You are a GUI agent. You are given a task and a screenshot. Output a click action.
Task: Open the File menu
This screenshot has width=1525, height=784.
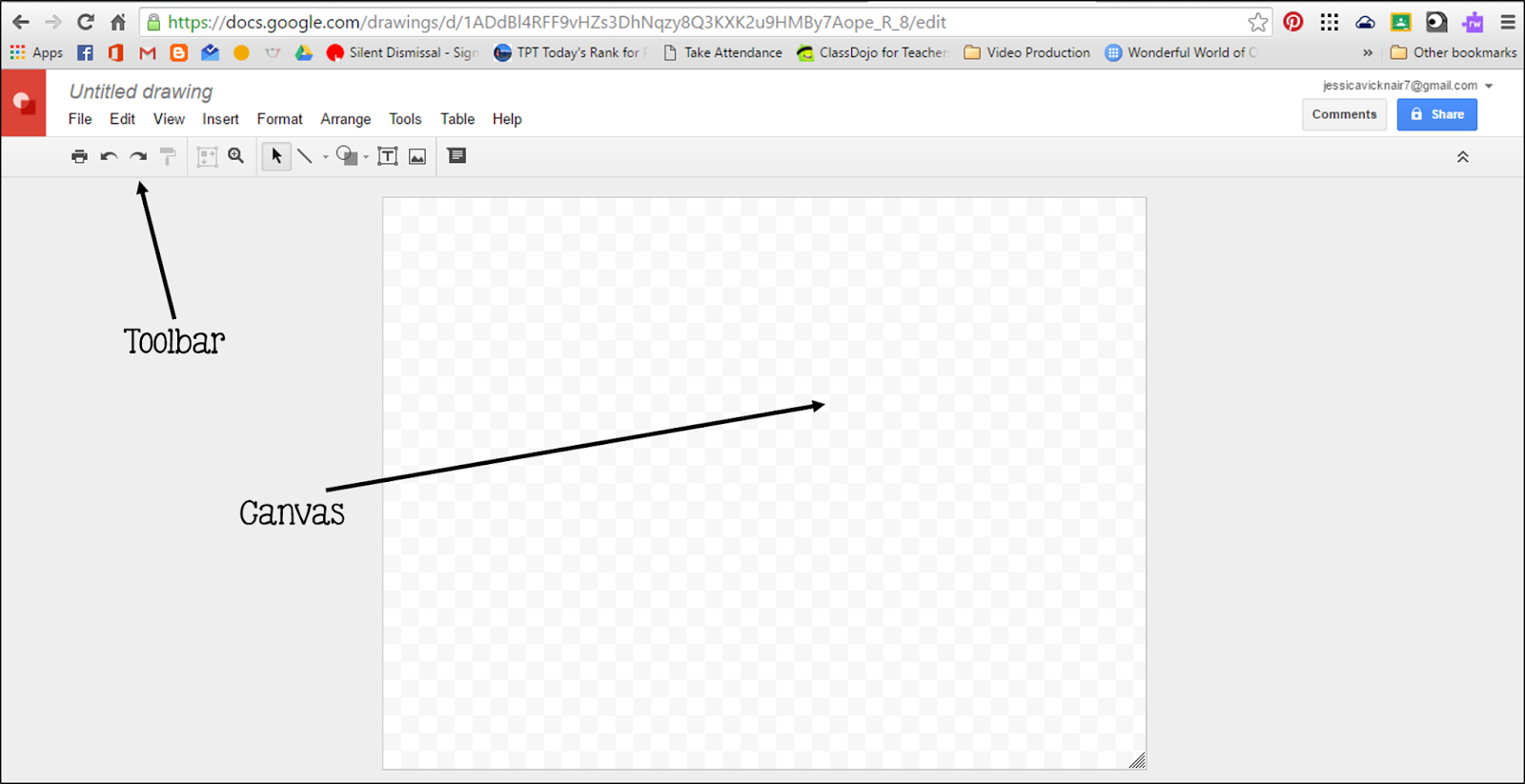[x=80, y=119]
